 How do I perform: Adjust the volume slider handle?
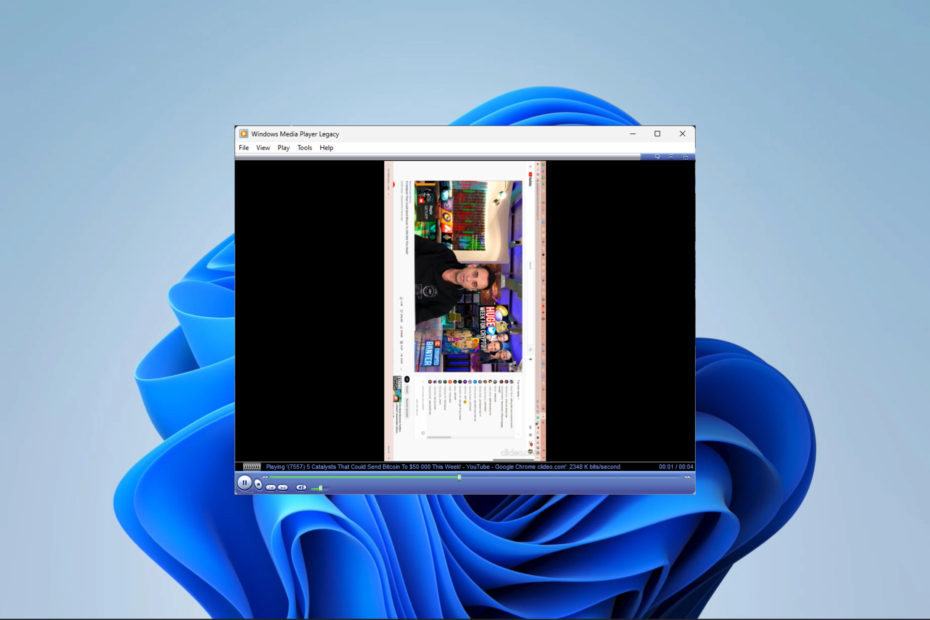point(320,488)
